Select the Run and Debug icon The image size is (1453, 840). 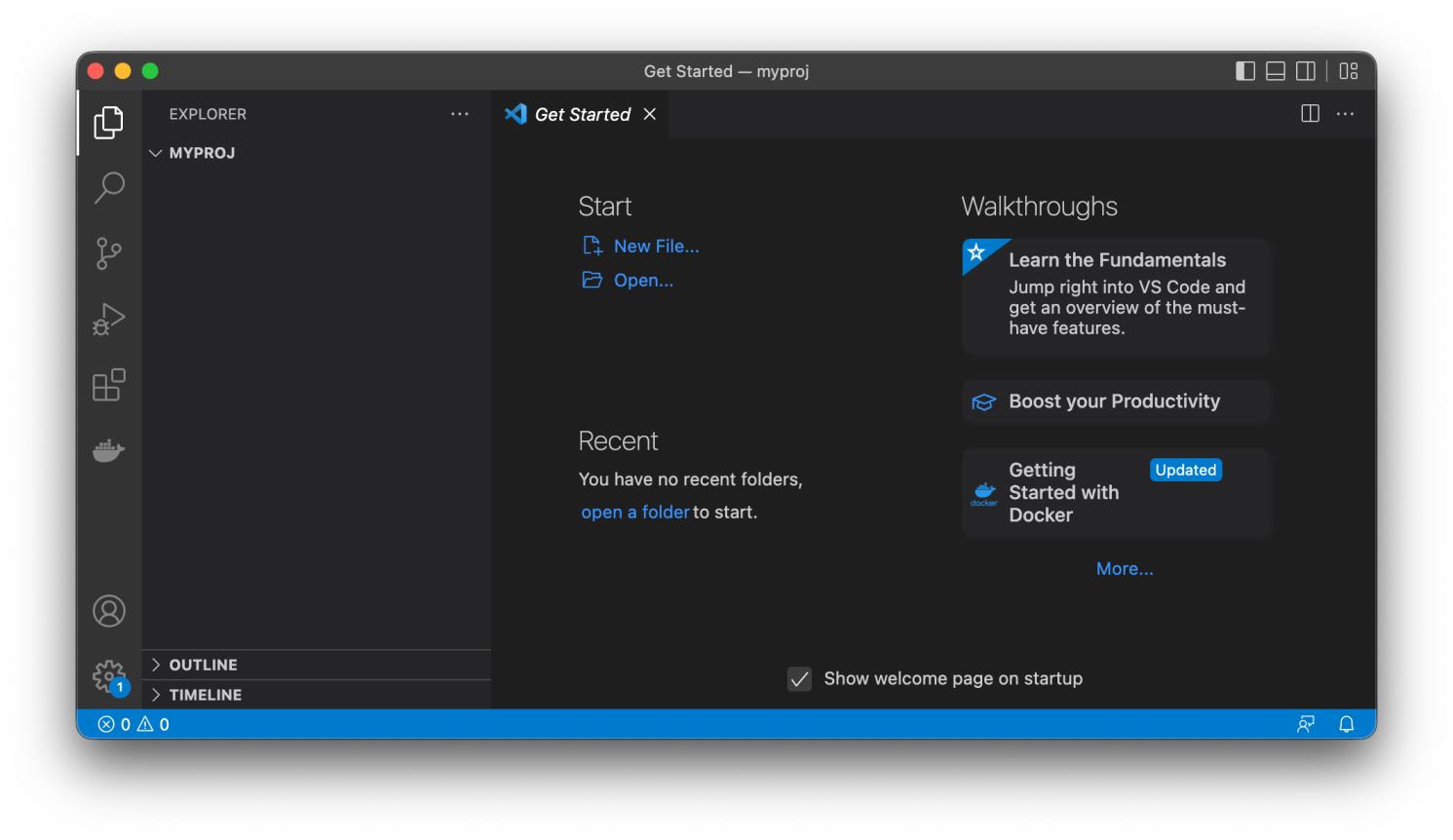[109, 318]
